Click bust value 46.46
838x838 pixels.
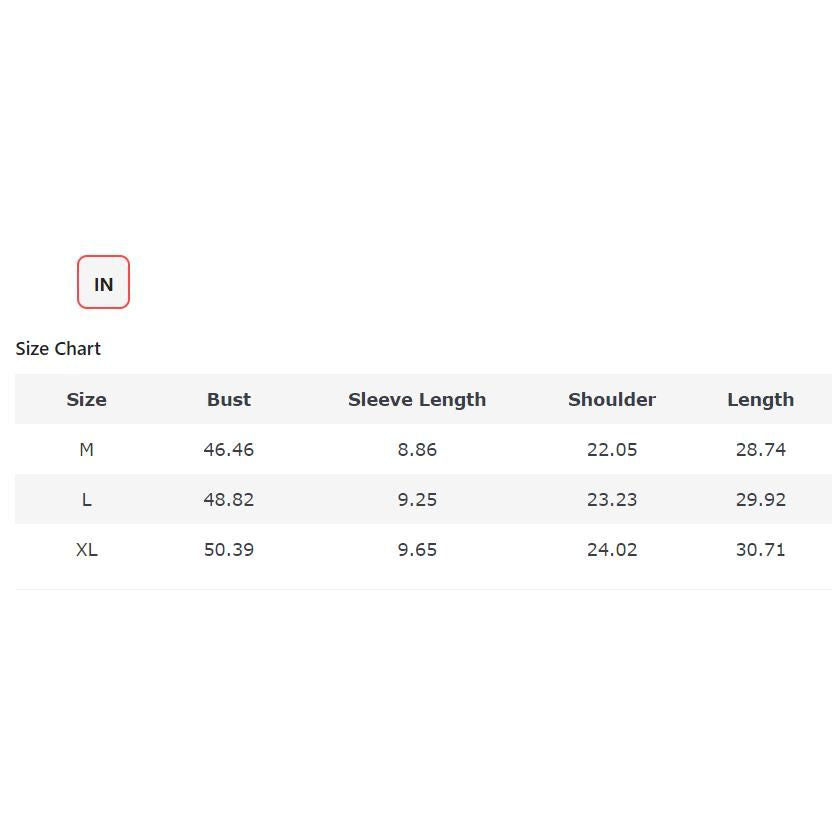coord(229,449)
